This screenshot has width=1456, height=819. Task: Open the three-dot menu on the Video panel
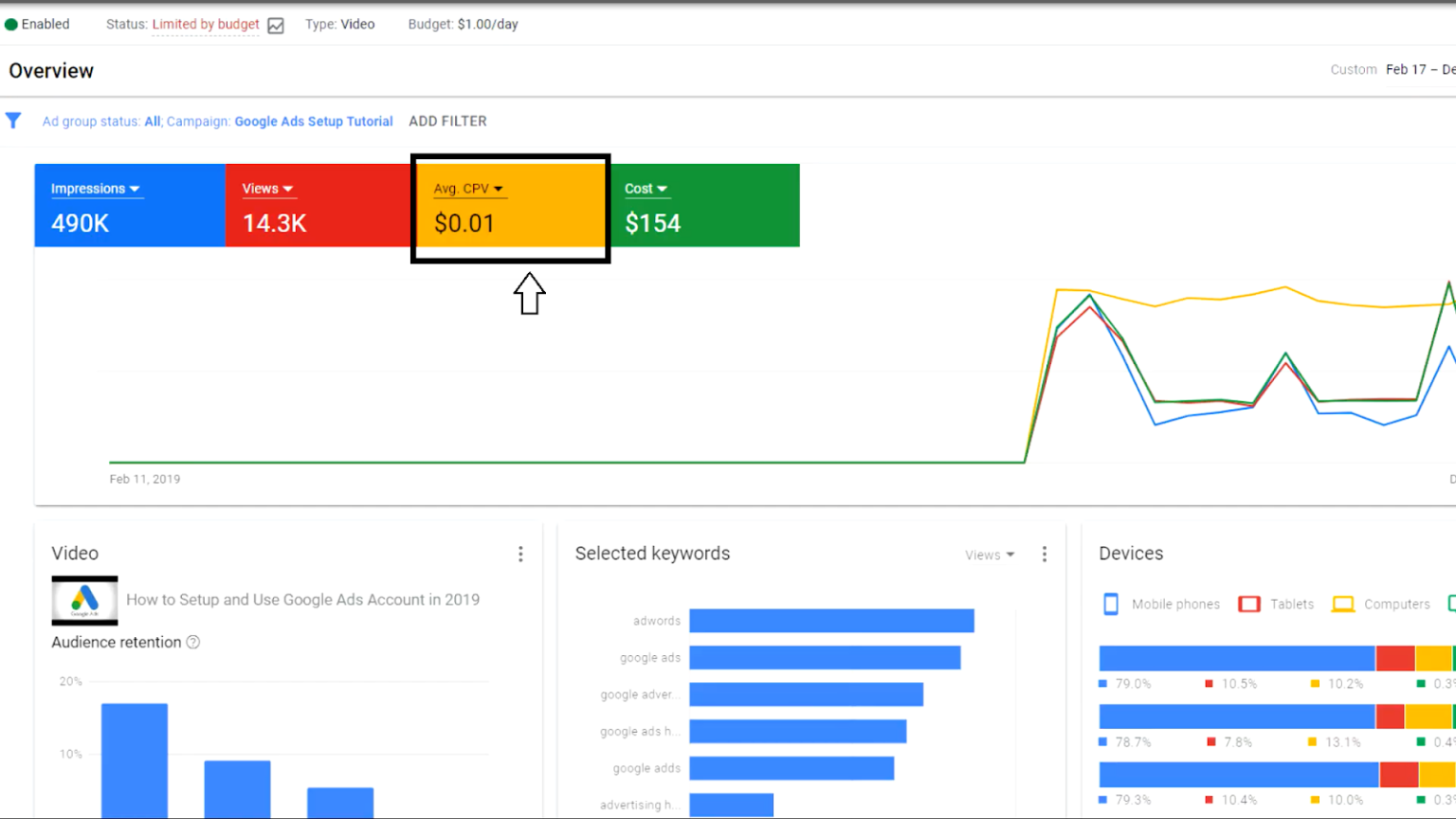tap(520, 554)
